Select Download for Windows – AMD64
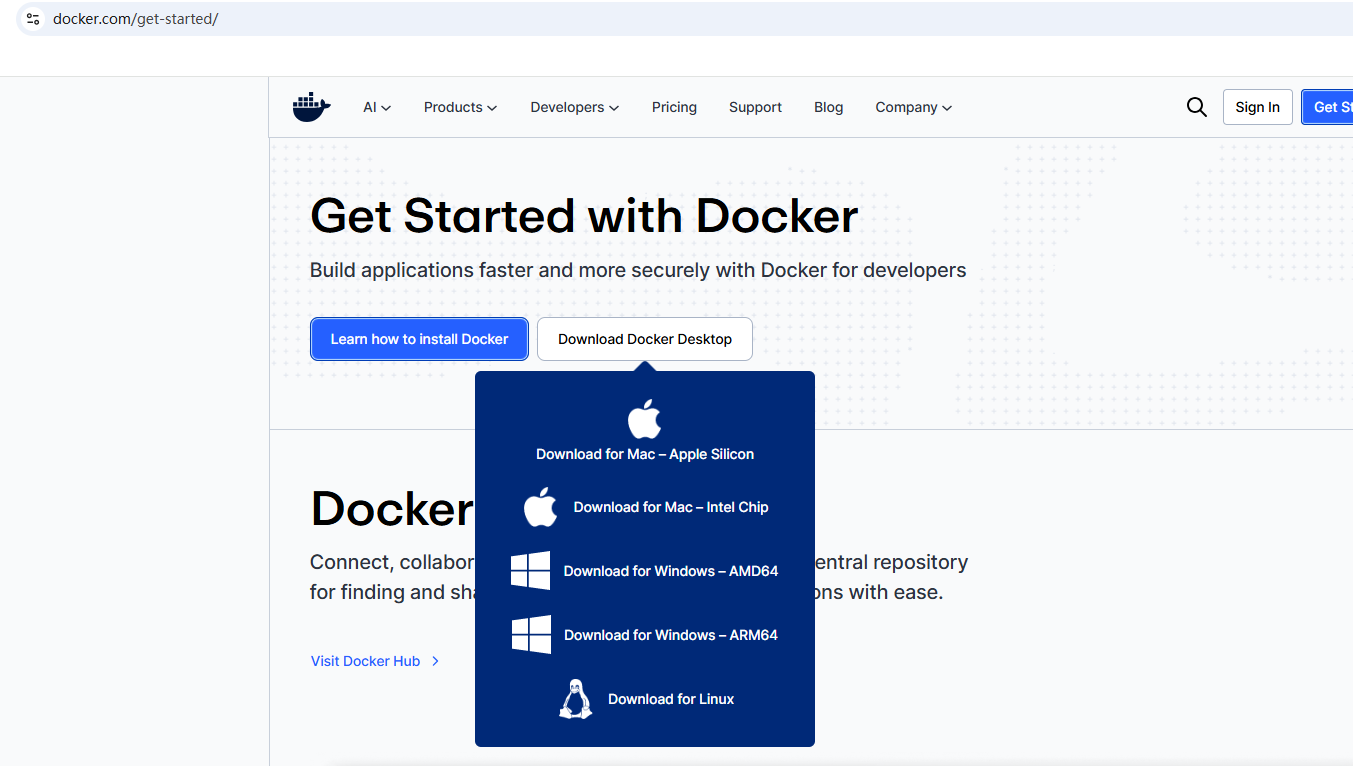 point(671,571)
